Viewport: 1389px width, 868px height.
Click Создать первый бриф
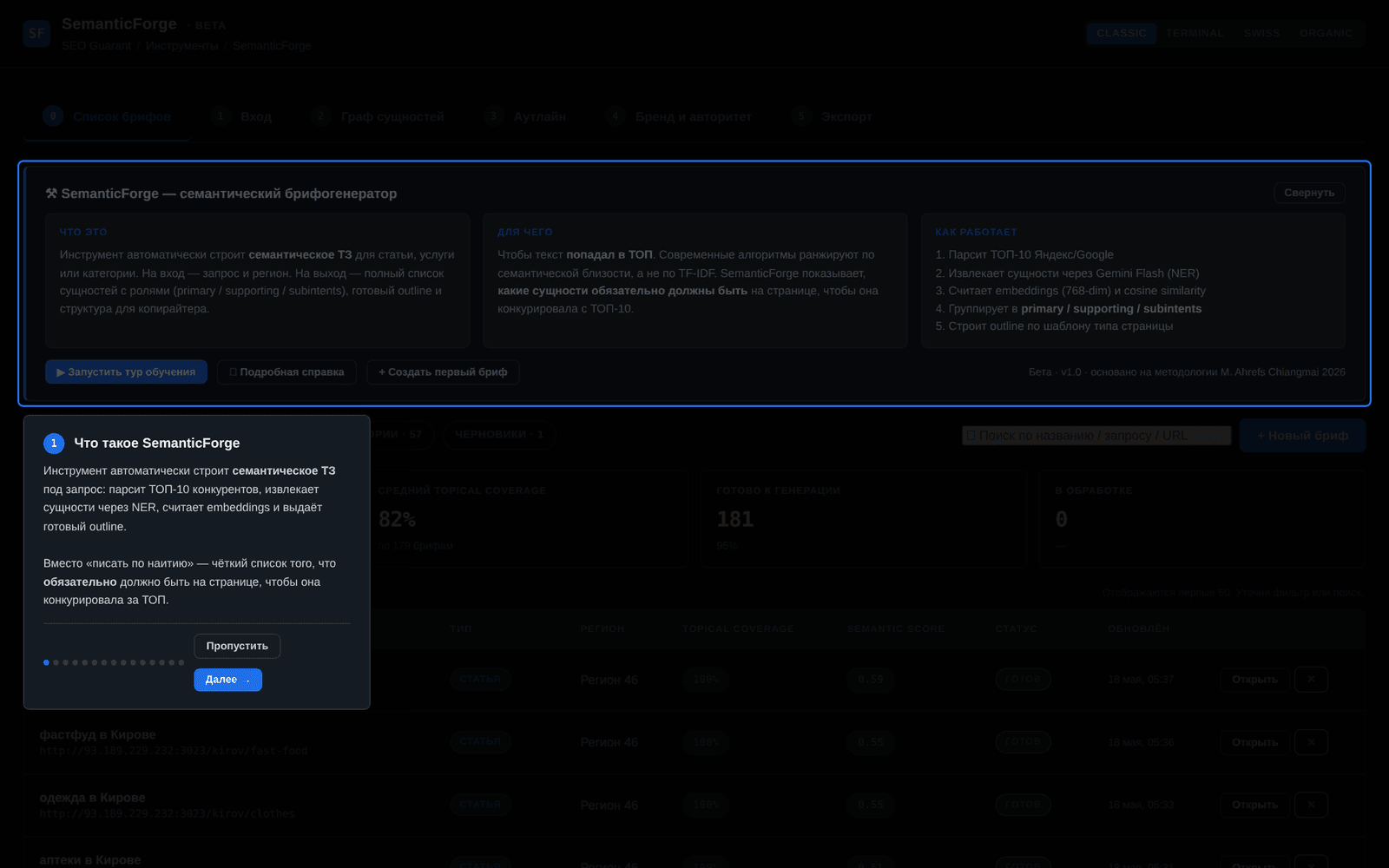click(443, 372)
